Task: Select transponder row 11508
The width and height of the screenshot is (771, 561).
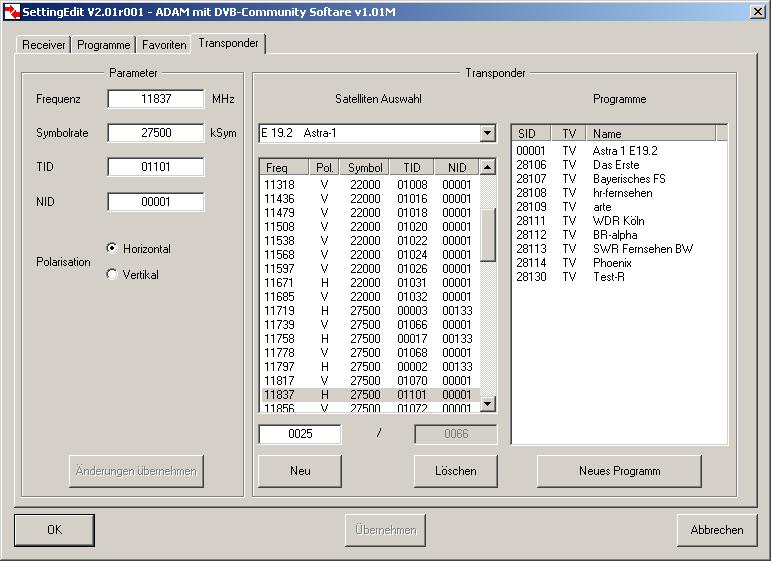Action: (x=369, y=227)
